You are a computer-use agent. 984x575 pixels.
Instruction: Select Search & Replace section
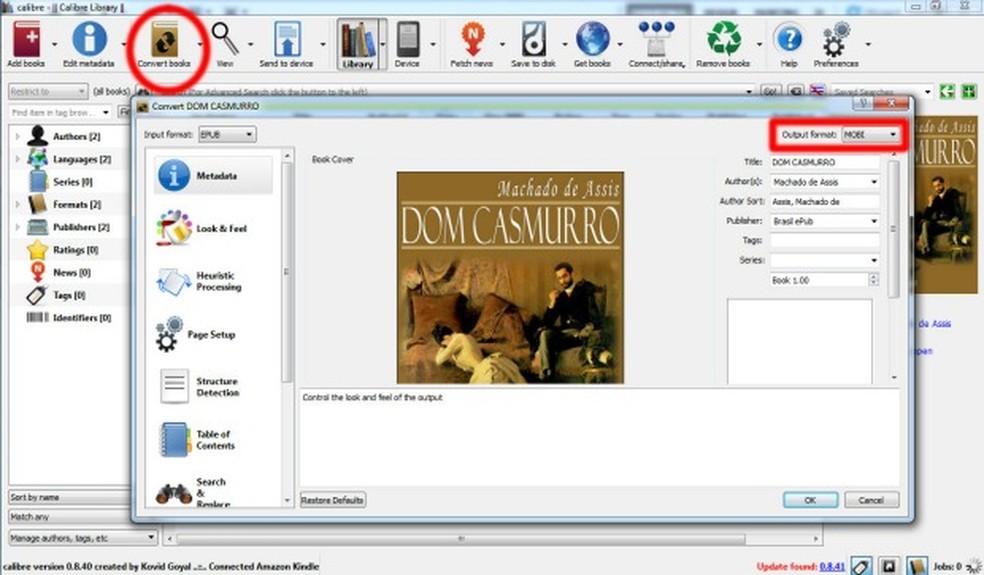(x=213, y=492)
